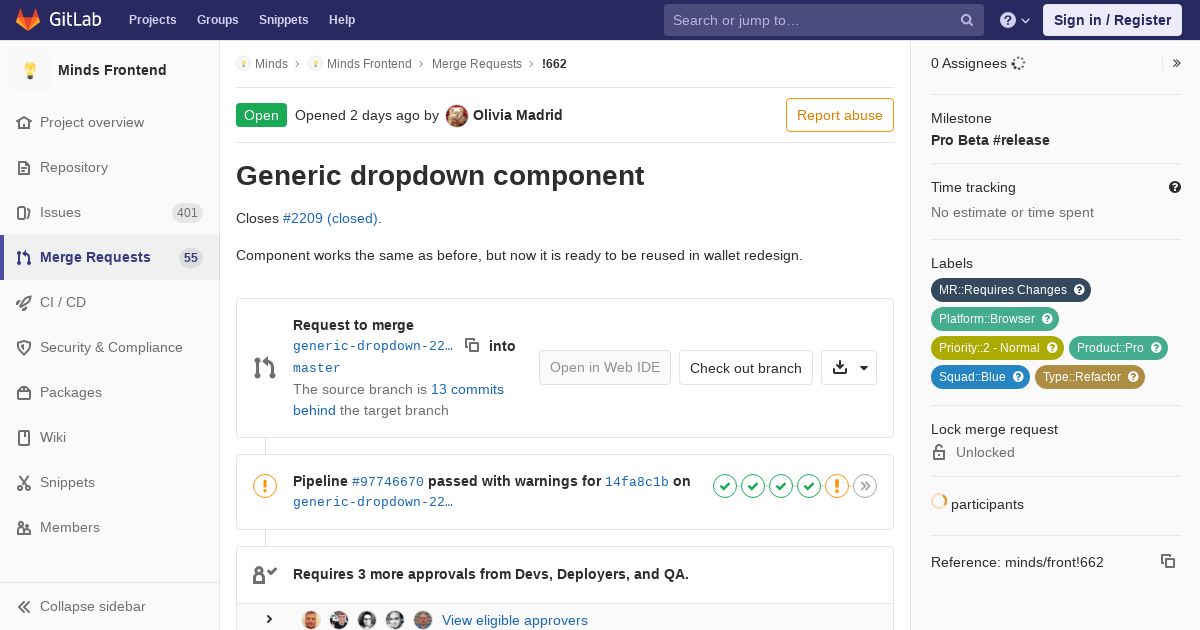The image size is (1200, 630).
Task: Click the merge request arrows icon
Action: point(264,368)
